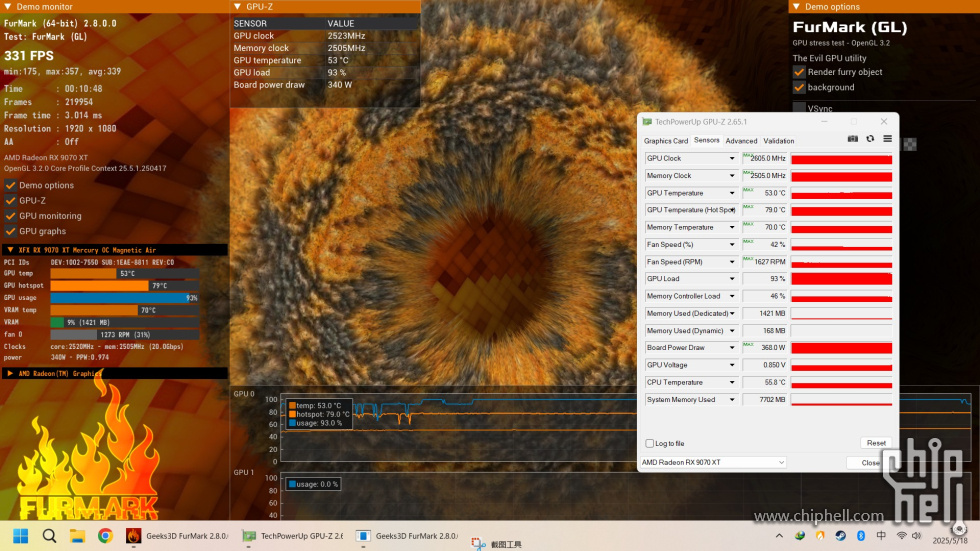Open the taskbar date clock 2025/5/18
Screen dimensions: 980x551
click(x=950, y=541)
